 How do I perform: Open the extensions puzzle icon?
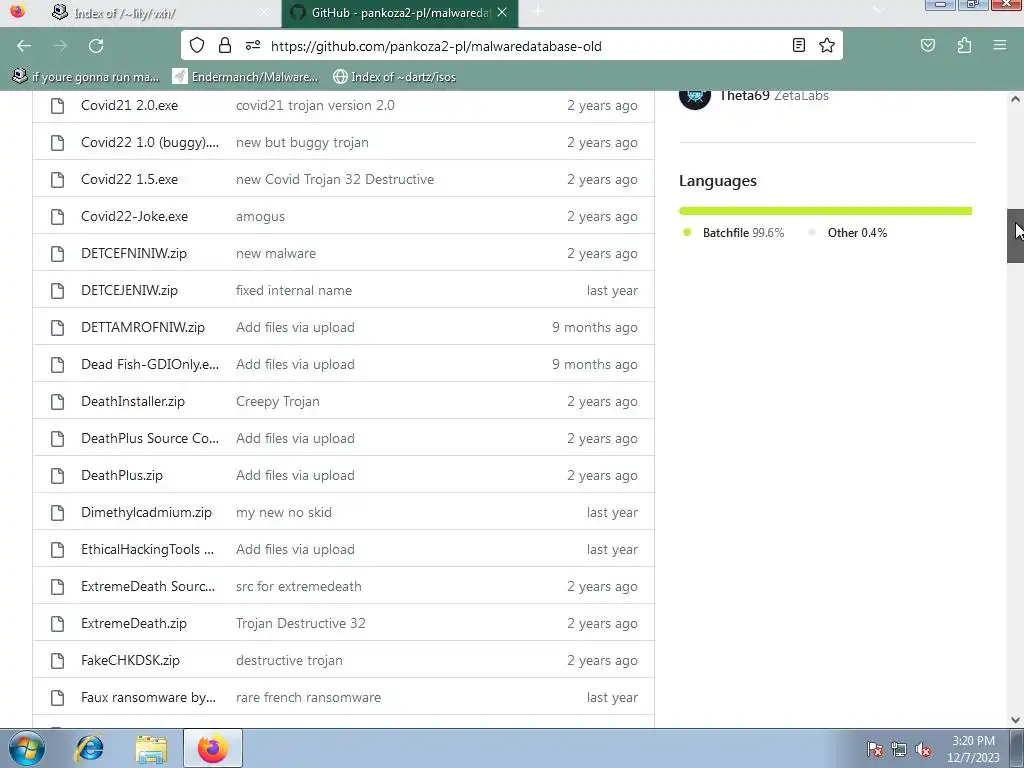click(x=964, y=45)
